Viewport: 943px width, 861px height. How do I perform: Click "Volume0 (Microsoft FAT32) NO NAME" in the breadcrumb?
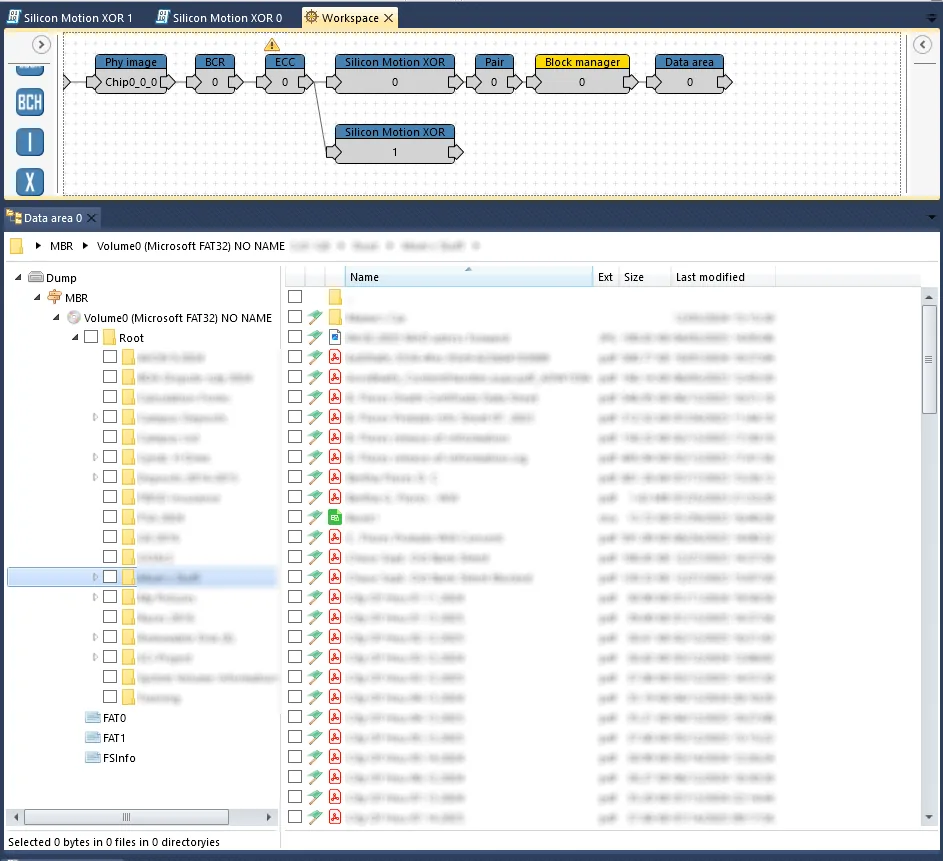(x=191, y=246)
